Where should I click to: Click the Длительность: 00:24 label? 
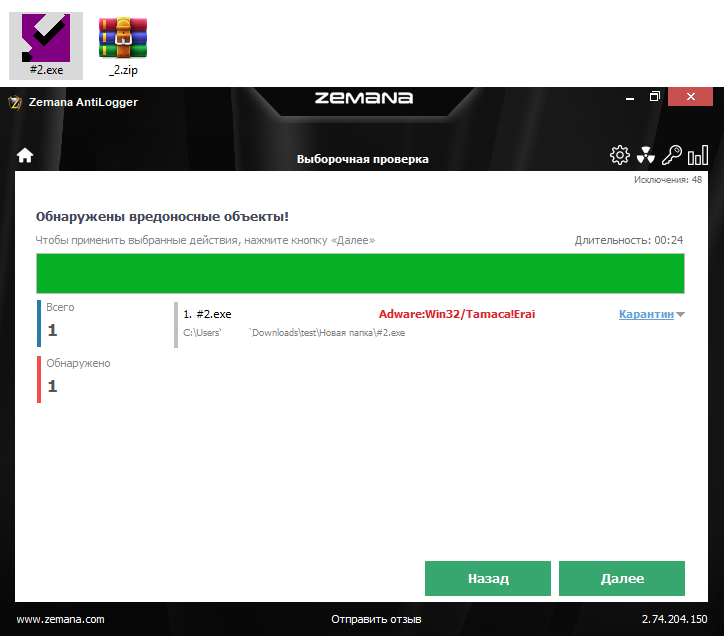point(628,240)
